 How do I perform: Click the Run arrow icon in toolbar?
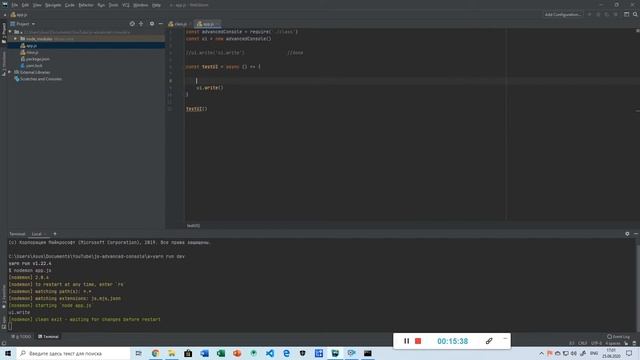pyautogui.click(x=589, y=15)
